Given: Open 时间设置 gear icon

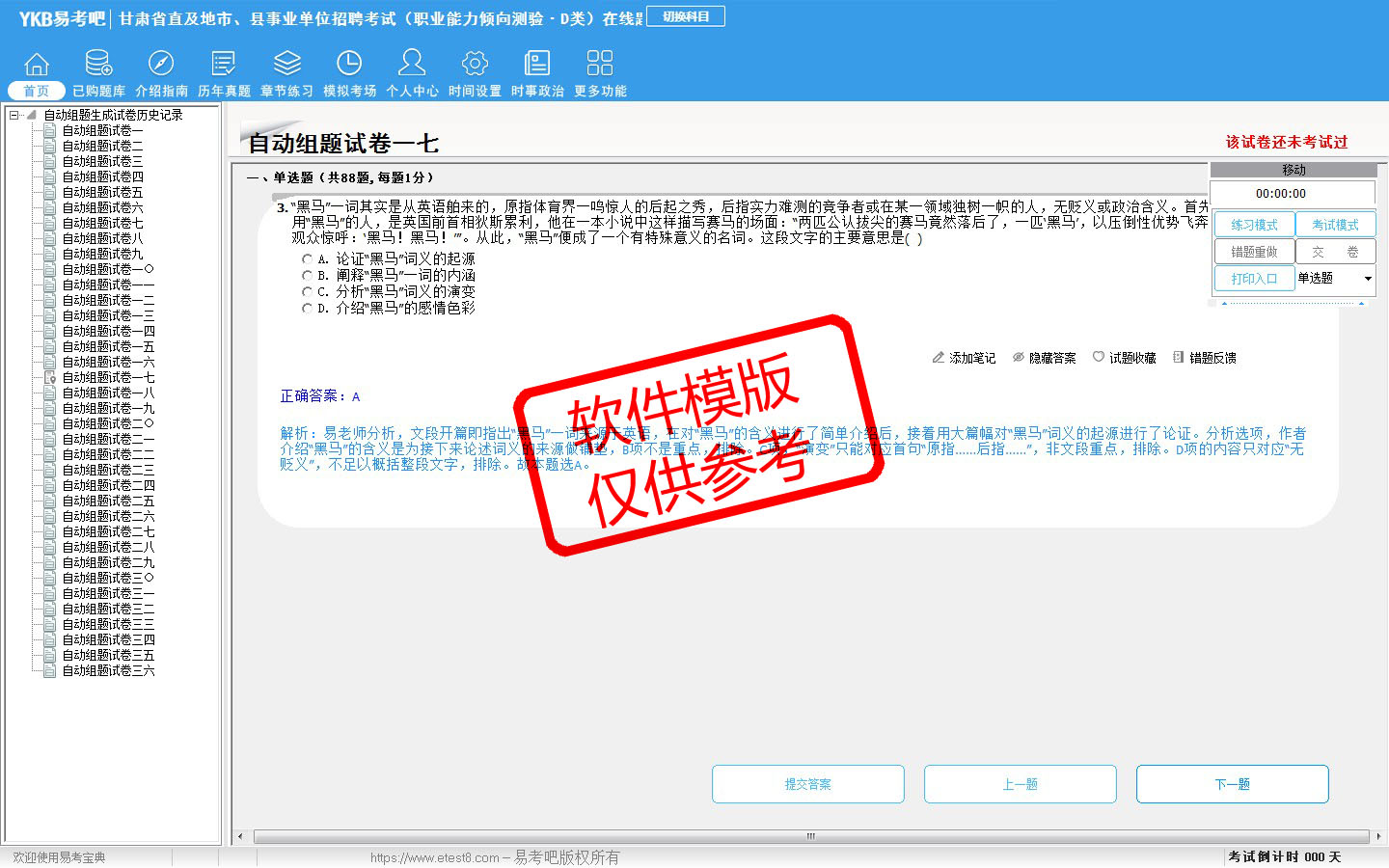Looking at the screenshot, I should 475,65.
